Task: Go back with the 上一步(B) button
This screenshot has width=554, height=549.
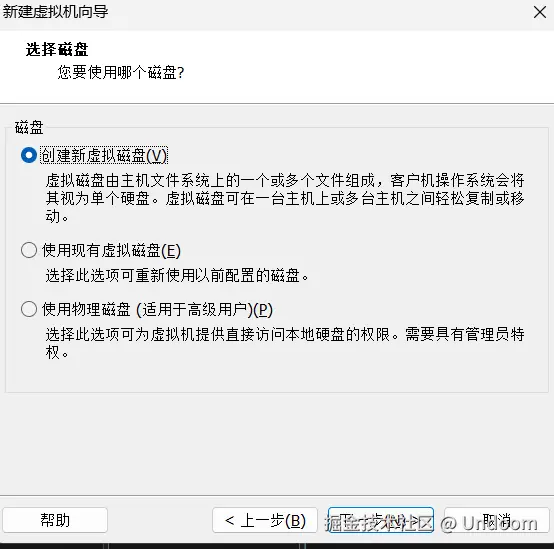Action: pyautogui.click(x=265, y=520)
